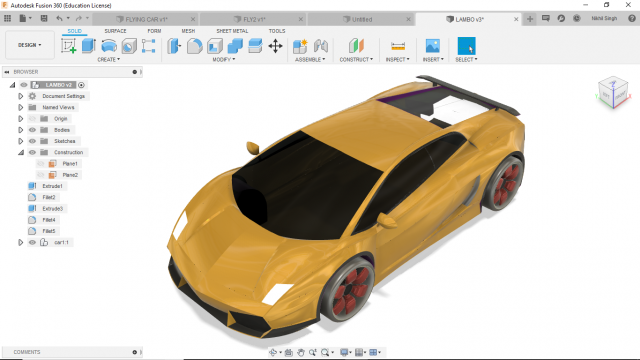Open the Joint tool
The height and width of the screenshot is (360, 640).
tap(321, 46)
